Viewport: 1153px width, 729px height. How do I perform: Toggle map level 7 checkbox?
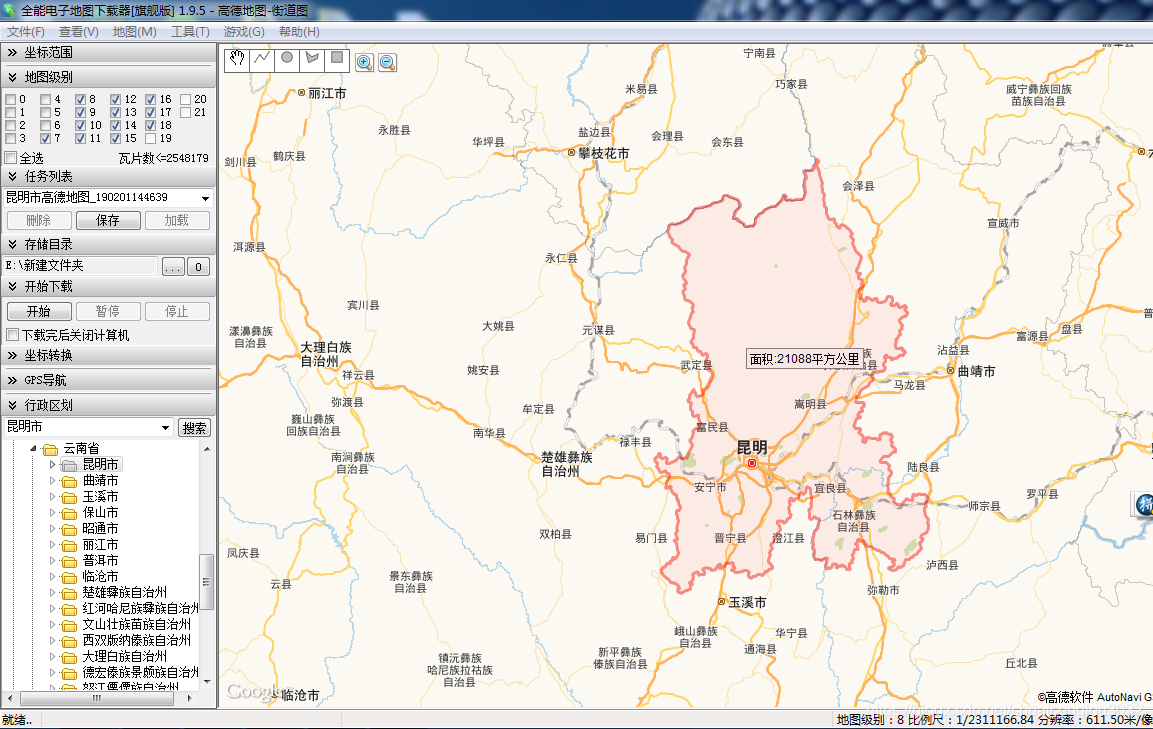tap(46, 138)
